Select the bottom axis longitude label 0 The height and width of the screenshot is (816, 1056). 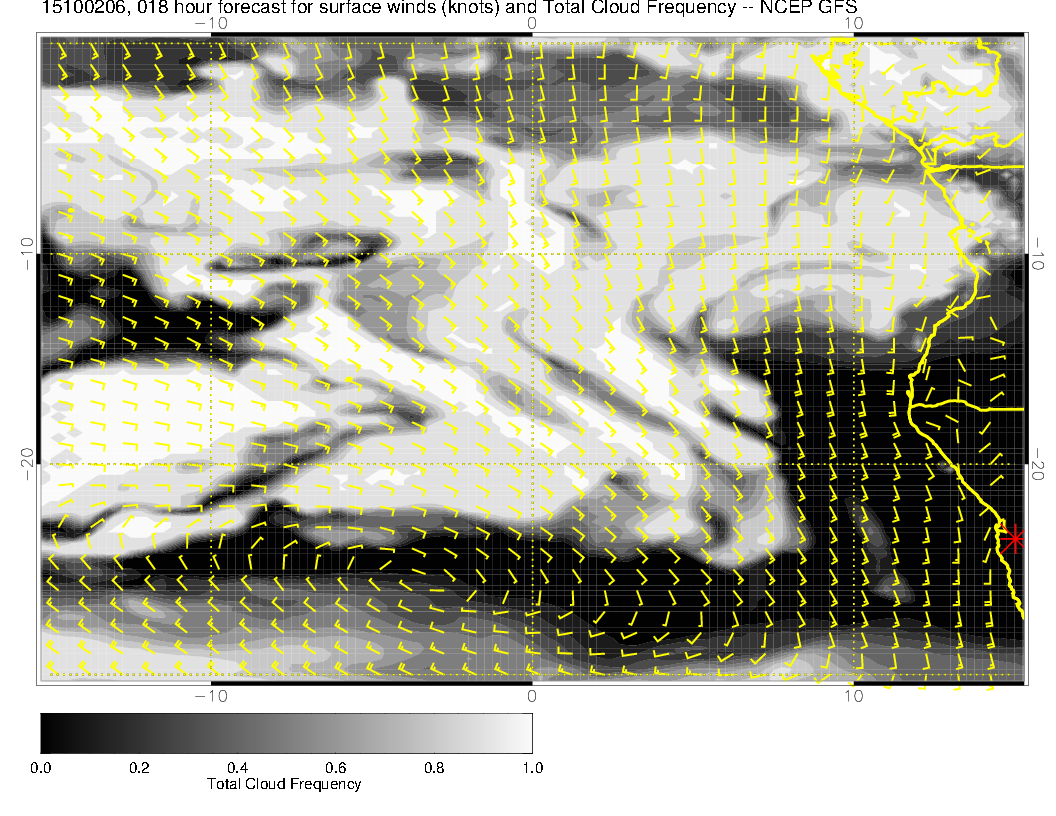click(532, 695)
